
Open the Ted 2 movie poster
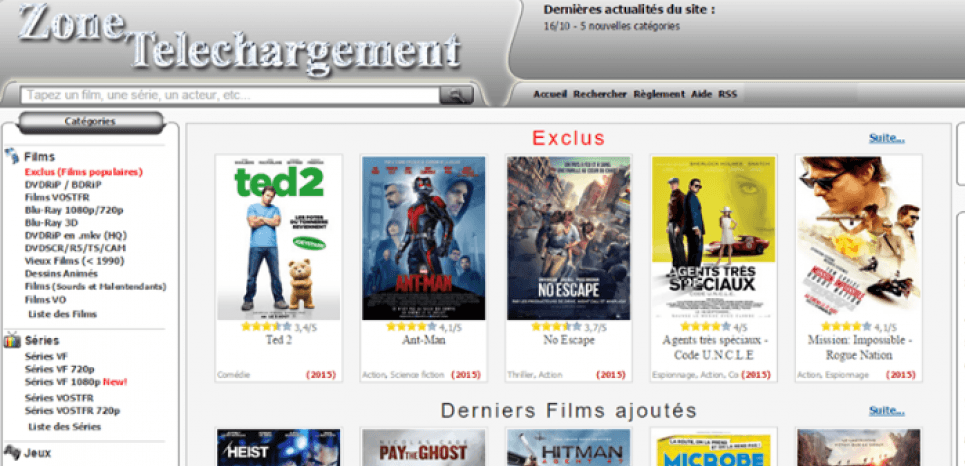click(x=279, y=238)
